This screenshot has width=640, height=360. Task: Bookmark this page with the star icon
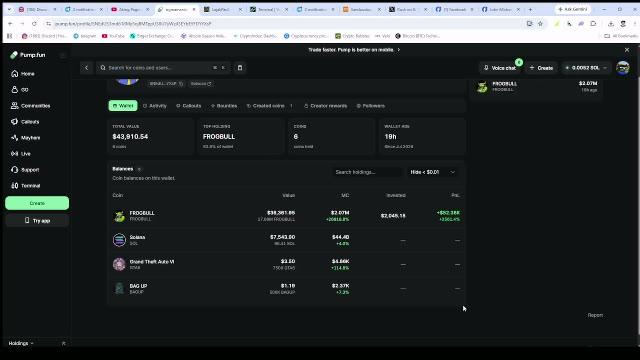pyautogui.click(x=540, y=24)
